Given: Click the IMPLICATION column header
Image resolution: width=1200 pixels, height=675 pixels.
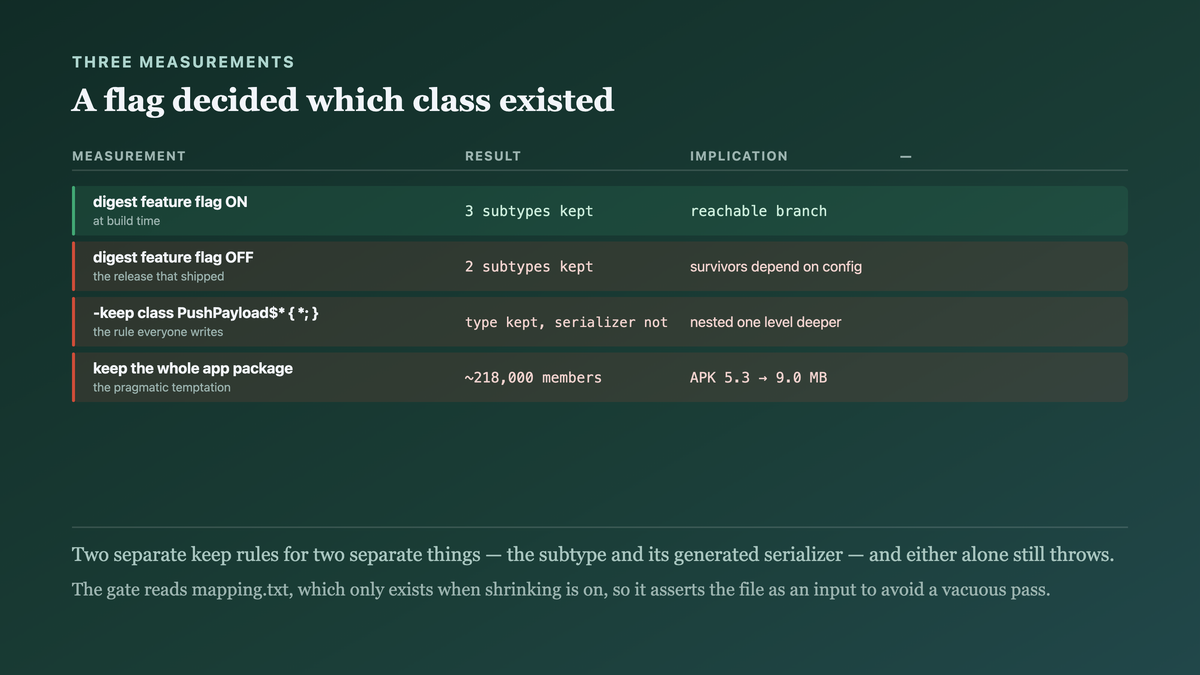Looking at the screenshot, I should pyautogui.click(x=739, y=156).
